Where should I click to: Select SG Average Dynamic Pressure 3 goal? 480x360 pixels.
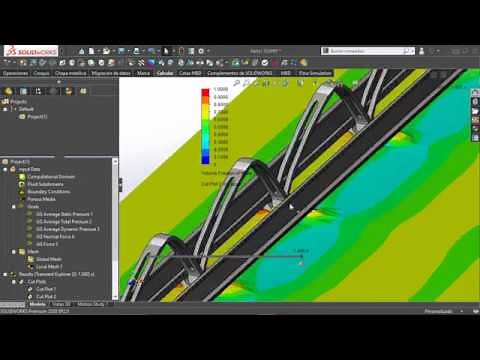coord(68,229)
